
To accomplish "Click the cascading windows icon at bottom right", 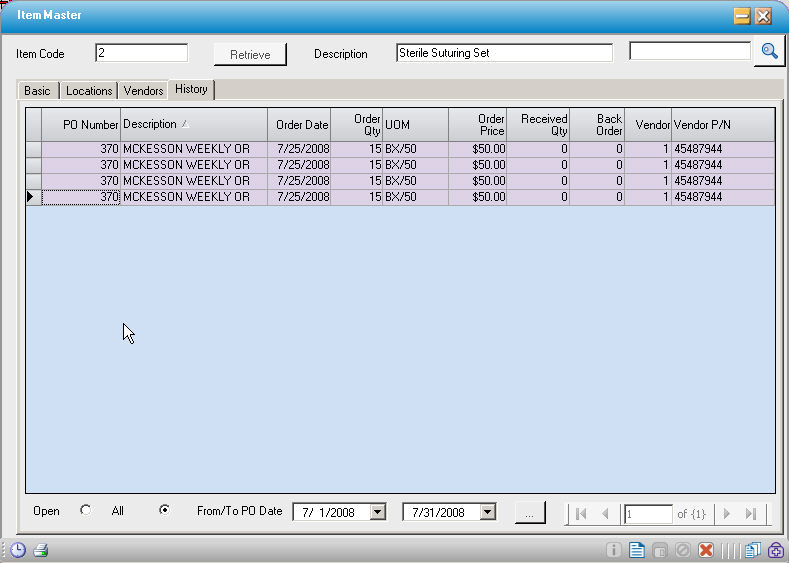I will (x=752, y=550).
